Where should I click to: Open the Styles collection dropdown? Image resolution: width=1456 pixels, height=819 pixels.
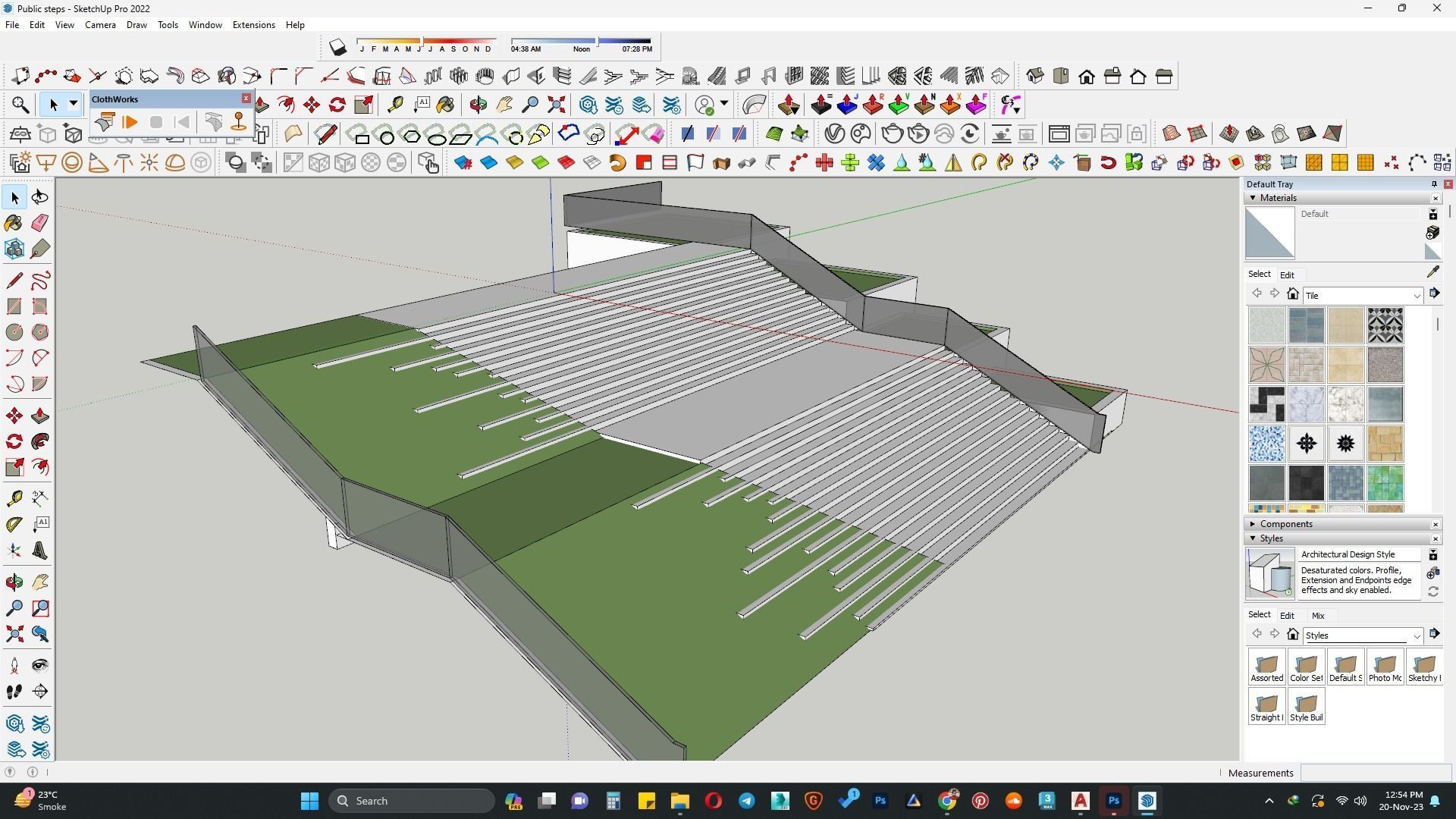1416,636
